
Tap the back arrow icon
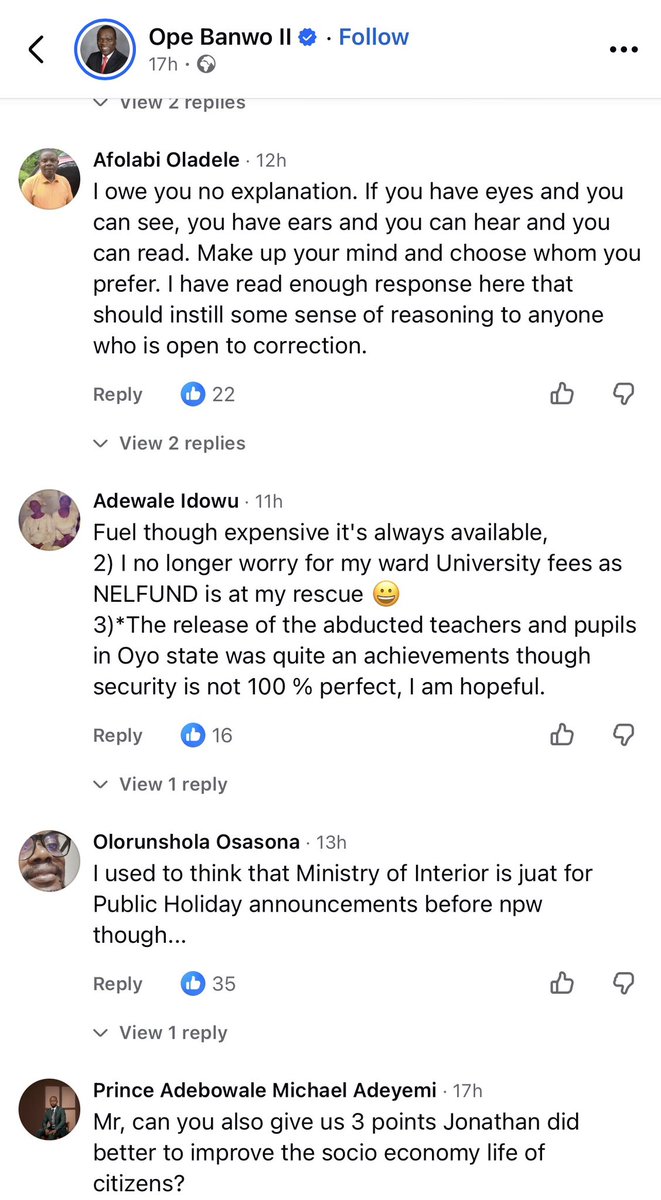pyautogui.click(x=36, y=49)
